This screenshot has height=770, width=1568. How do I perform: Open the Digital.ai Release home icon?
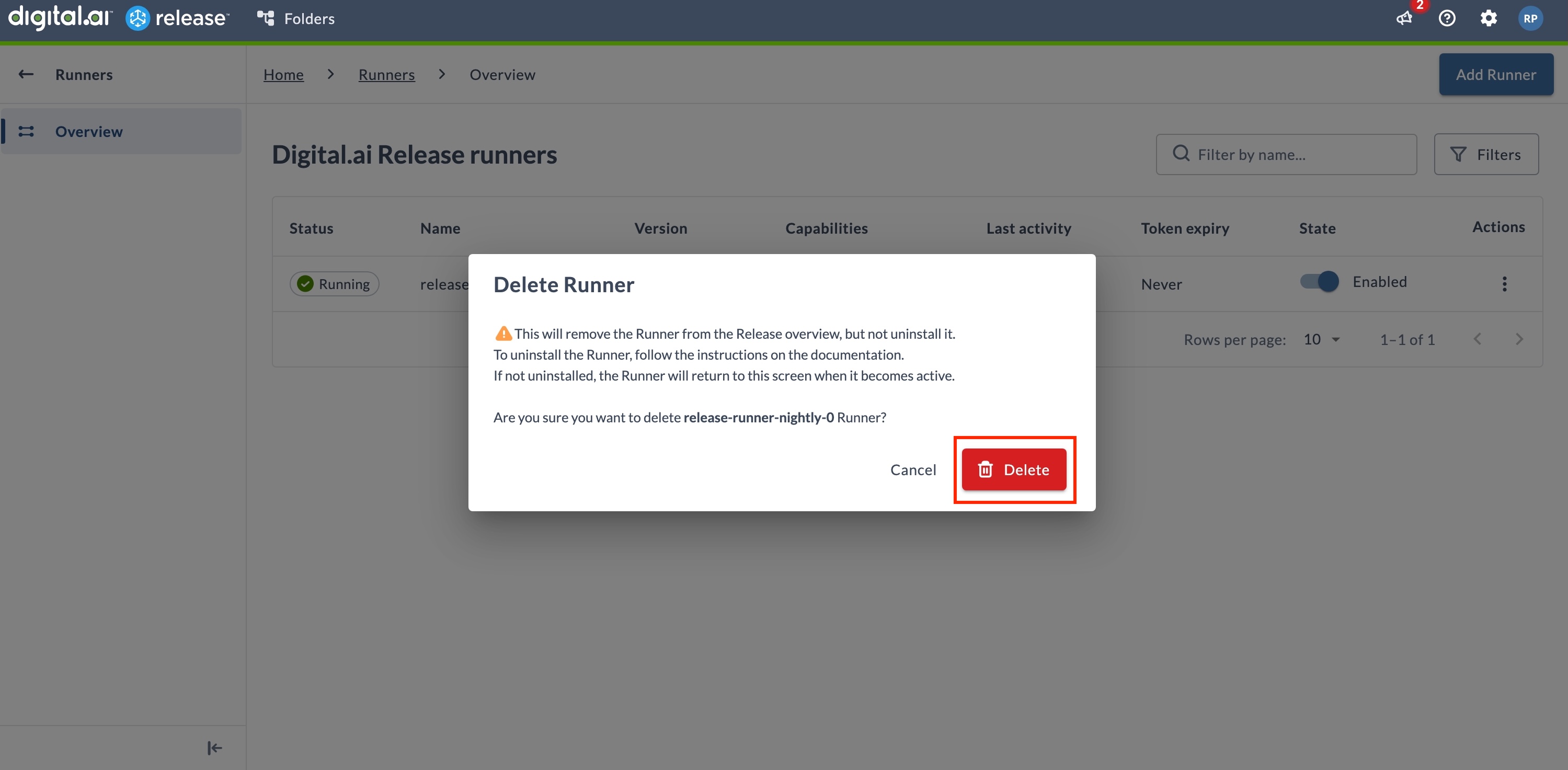pyautogui.click(x=138, y=18)
